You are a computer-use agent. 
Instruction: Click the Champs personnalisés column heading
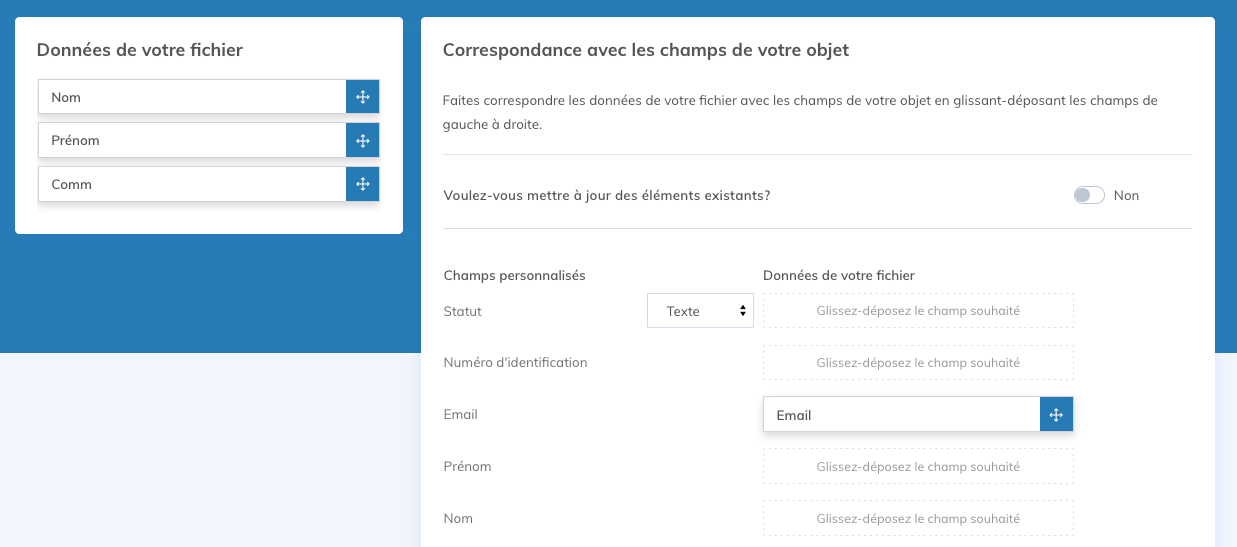coord(514,275)
